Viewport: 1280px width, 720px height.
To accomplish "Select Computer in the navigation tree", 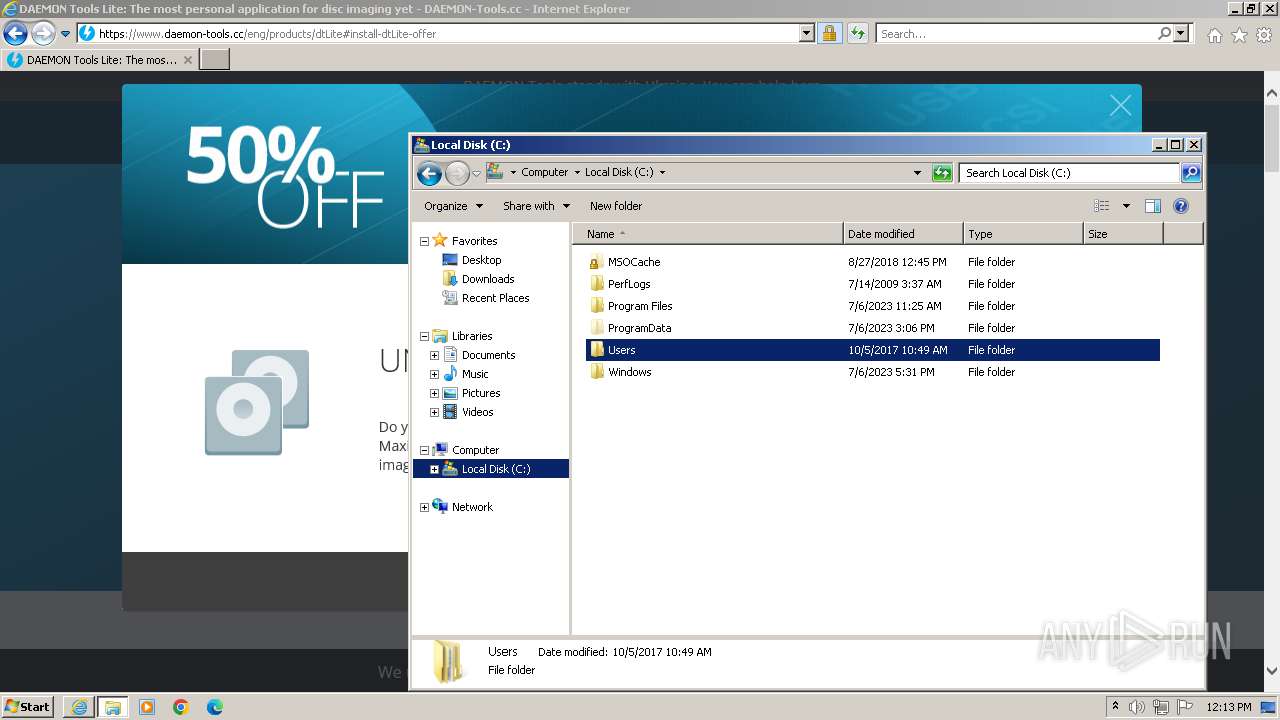I will [475, 450].
